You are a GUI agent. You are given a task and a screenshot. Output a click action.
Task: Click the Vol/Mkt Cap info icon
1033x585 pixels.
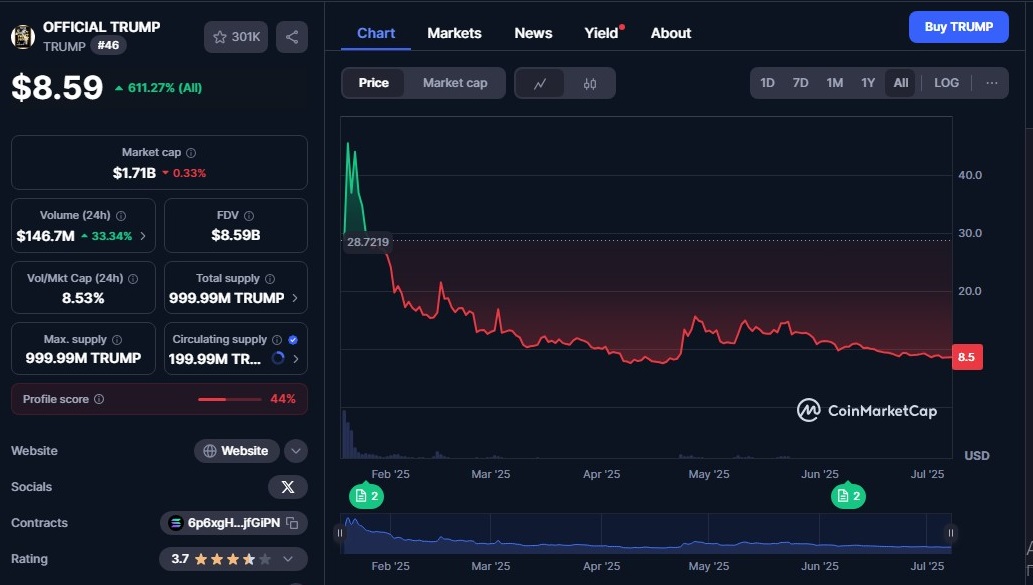pyautogui.click(x=133, y=279)
